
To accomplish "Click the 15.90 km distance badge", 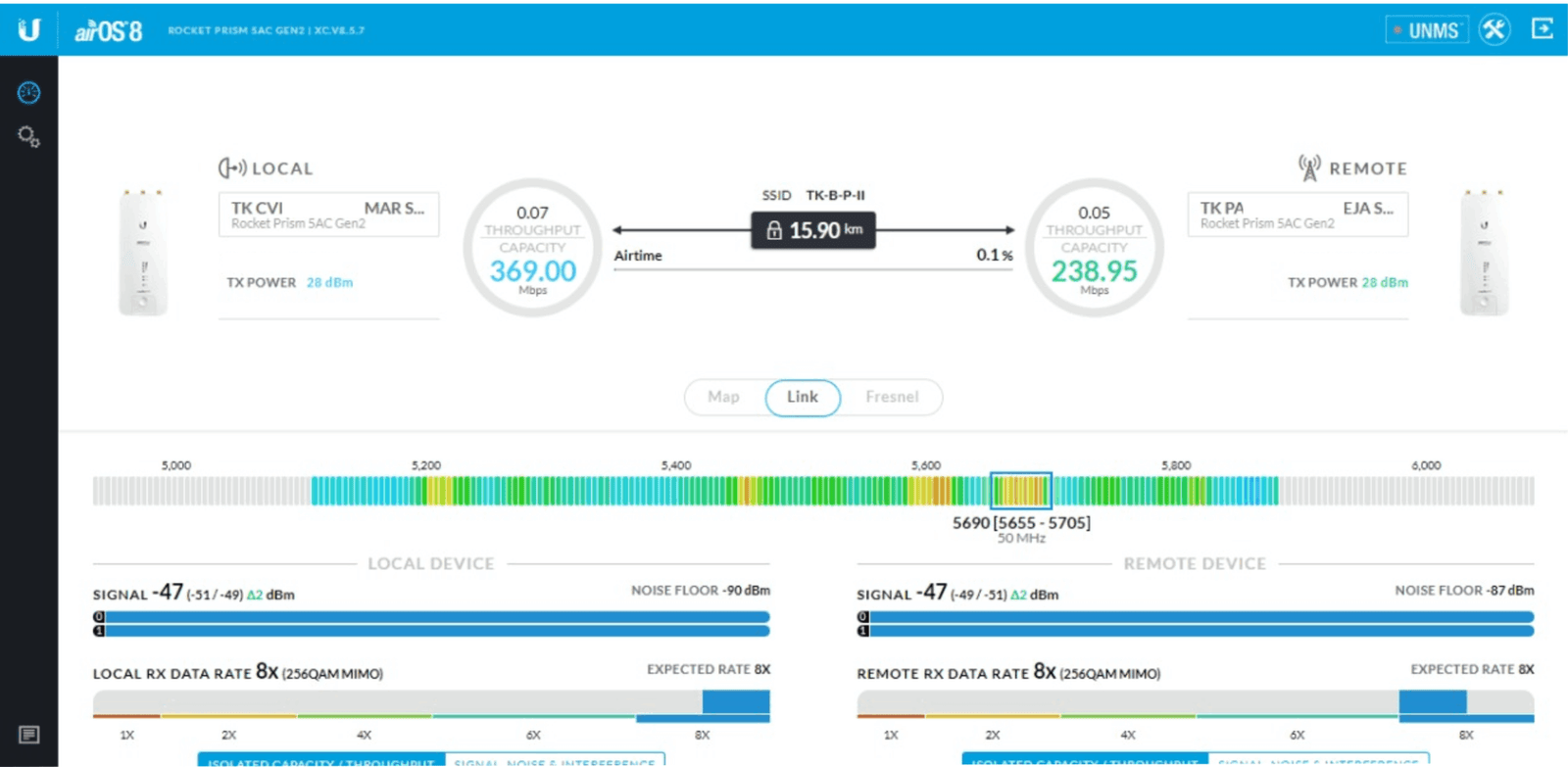I will click(x=813, y=230).
